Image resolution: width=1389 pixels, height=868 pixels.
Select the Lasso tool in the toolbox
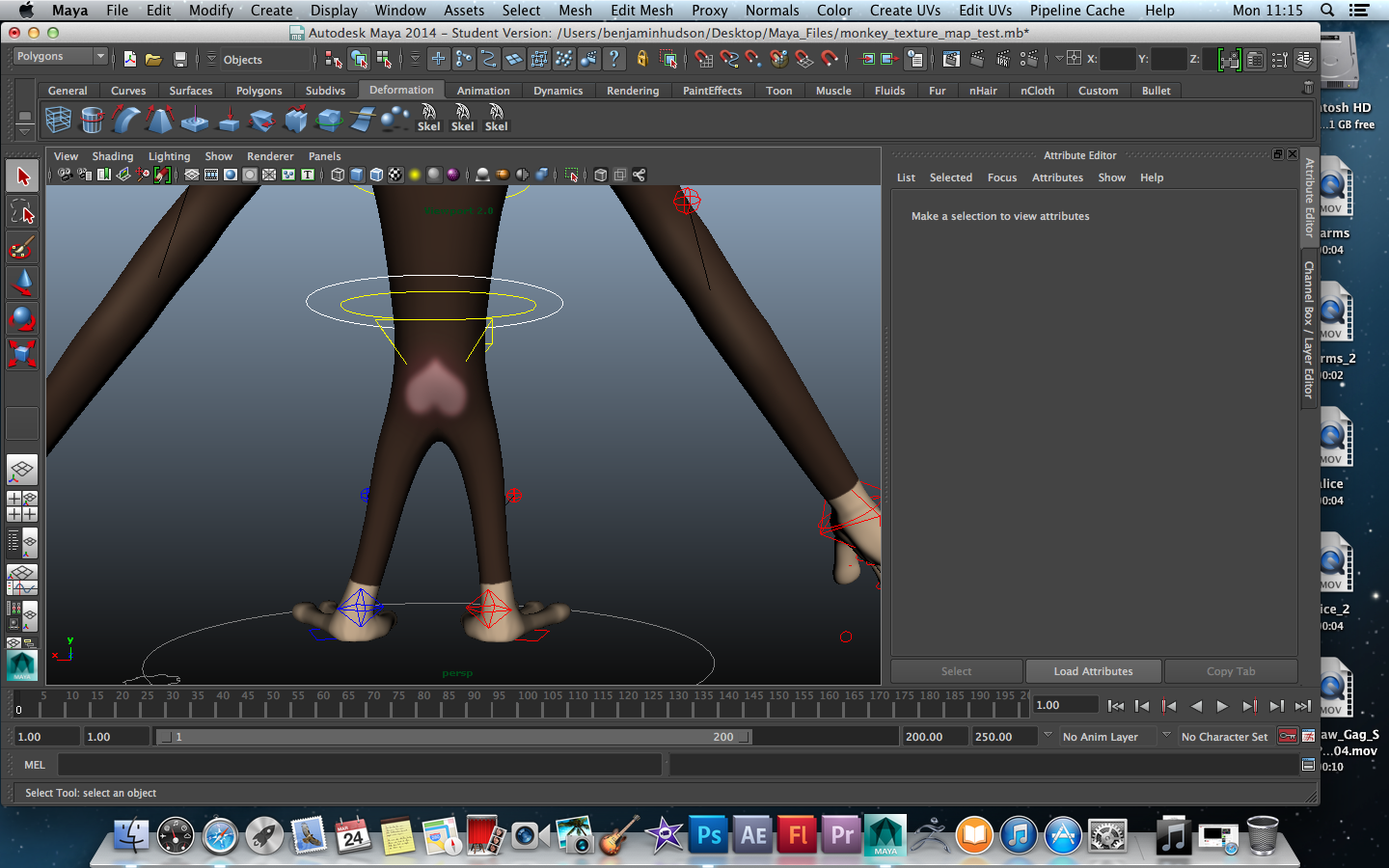pyautogui.click(x=22, y=212)
